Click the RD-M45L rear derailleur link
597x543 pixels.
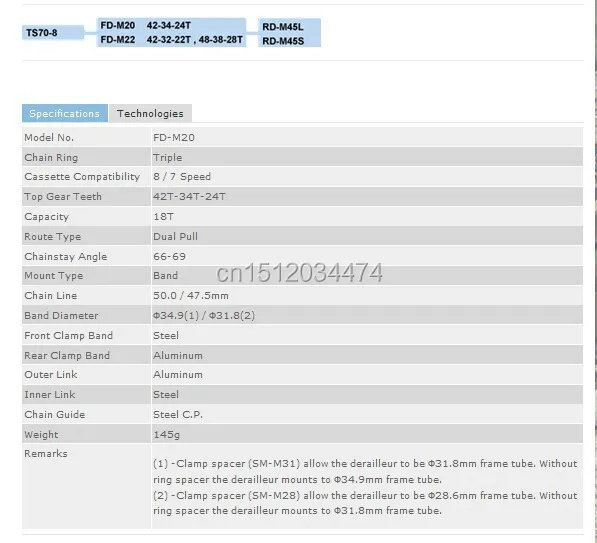point(283,27)
